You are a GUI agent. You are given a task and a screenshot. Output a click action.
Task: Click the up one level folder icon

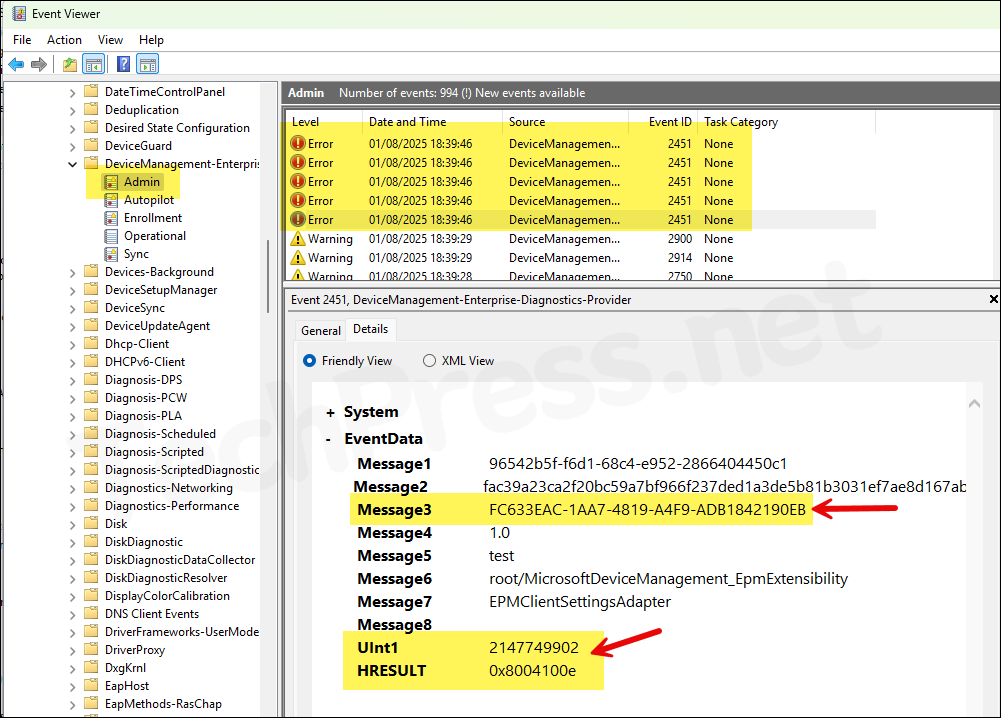(x=70, y=64)
